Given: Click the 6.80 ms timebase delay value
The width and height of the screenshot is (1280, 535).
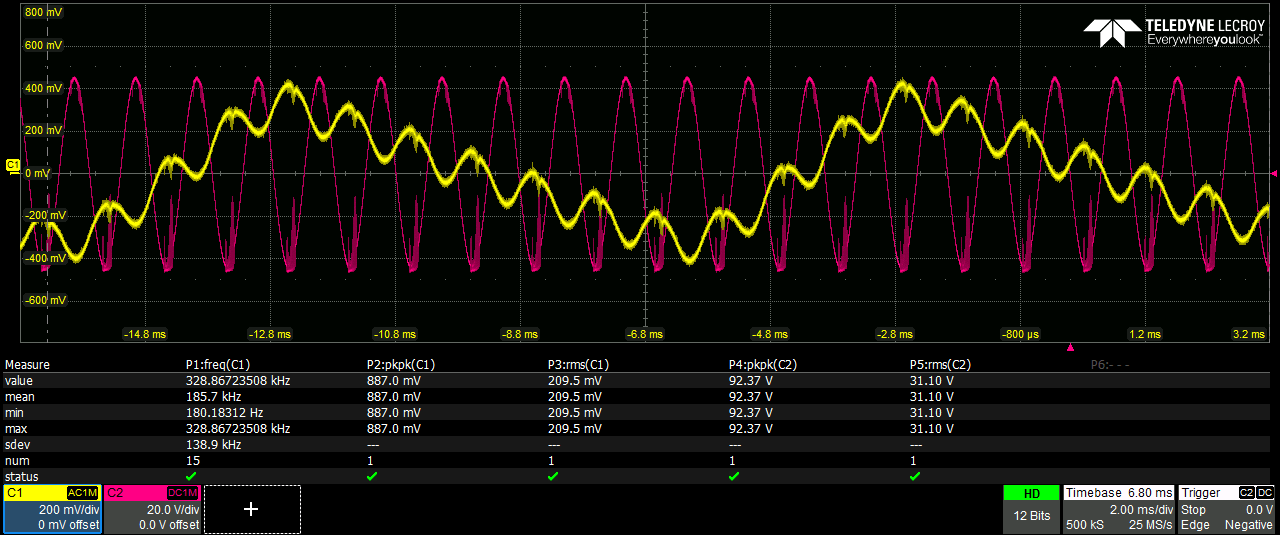Looking at the screenshot, I should tap(1150, 493).
